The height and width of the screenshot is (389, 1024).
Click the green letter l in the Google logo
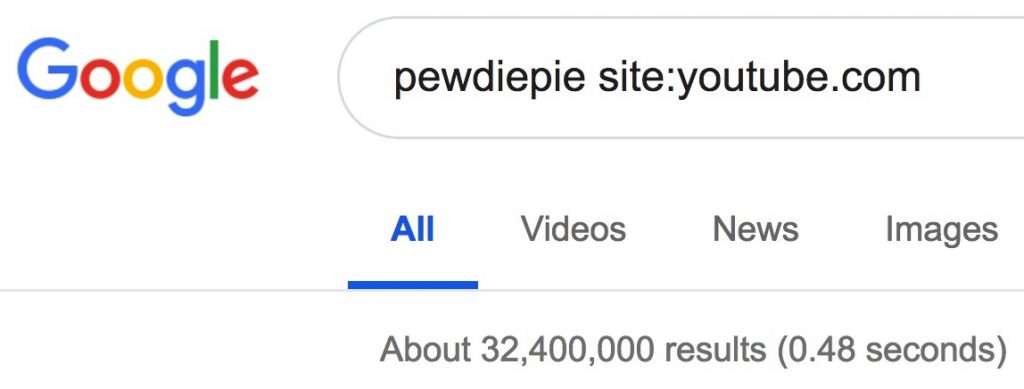pyautogui.click(x=214, y=69)
